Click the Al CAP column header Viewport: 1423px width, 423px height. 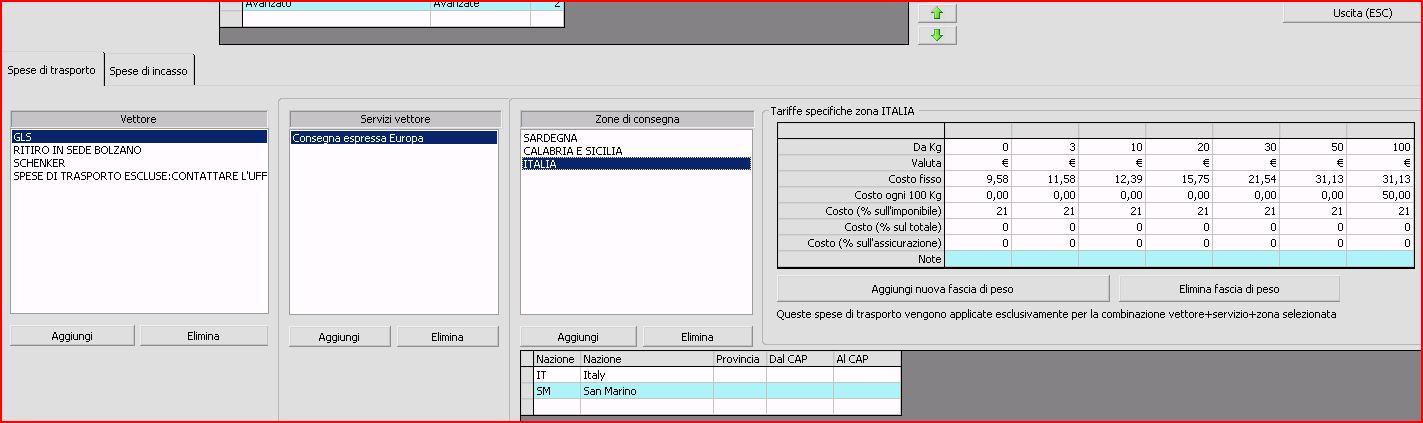coord(867,359)
